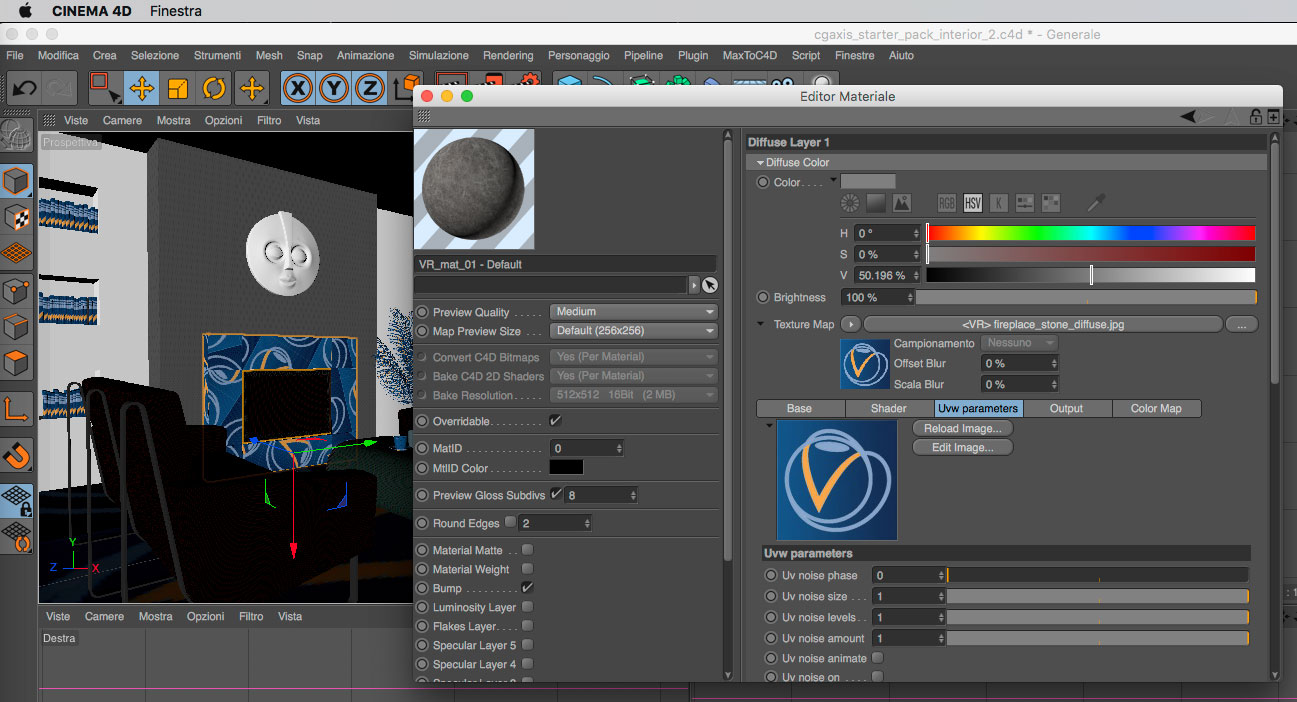1297x702 pixels.
Task: Click the material preview sphere thumbnail
Action: click(x=474, y=189)
